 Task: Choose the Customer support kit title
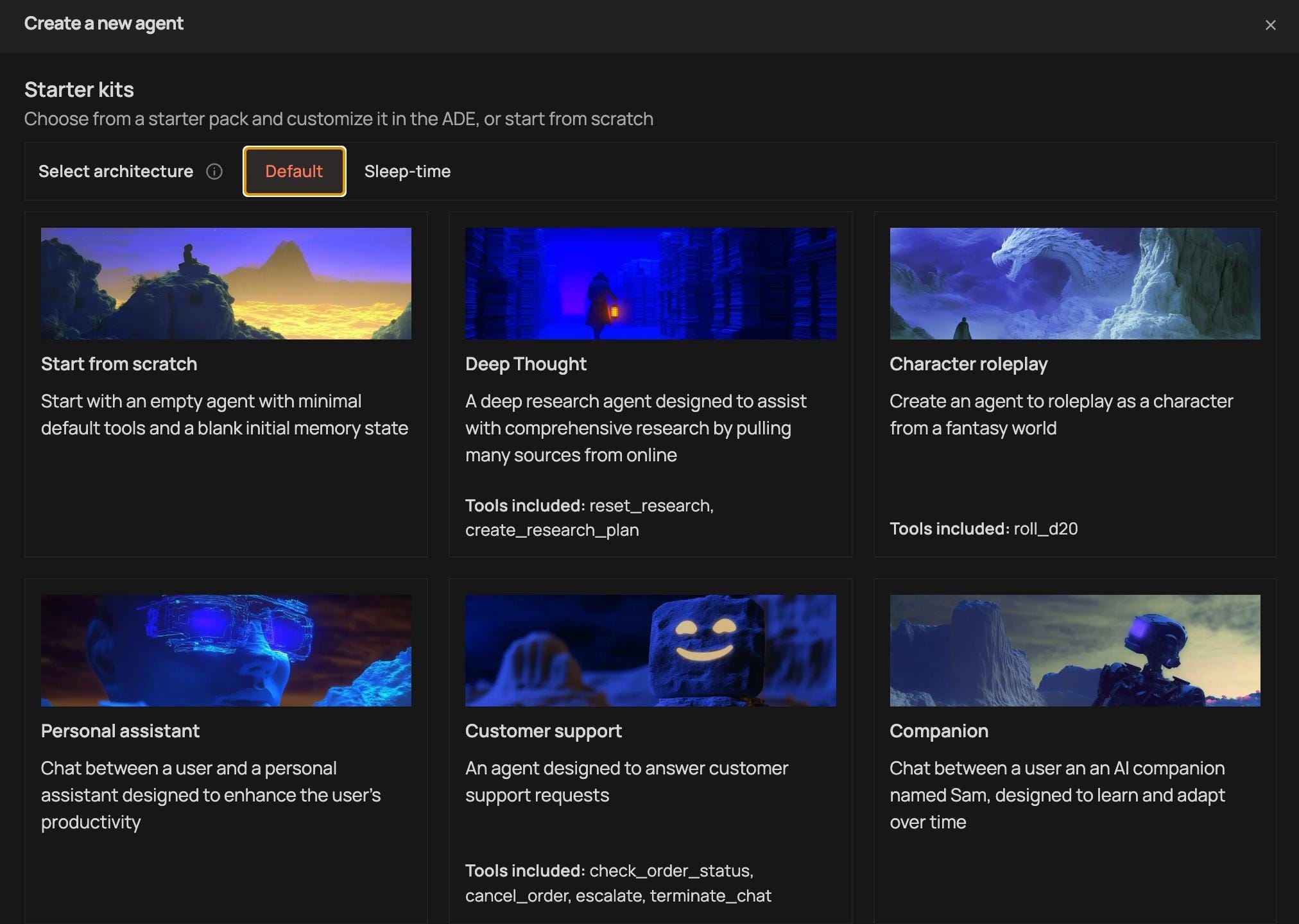point(543,731)
